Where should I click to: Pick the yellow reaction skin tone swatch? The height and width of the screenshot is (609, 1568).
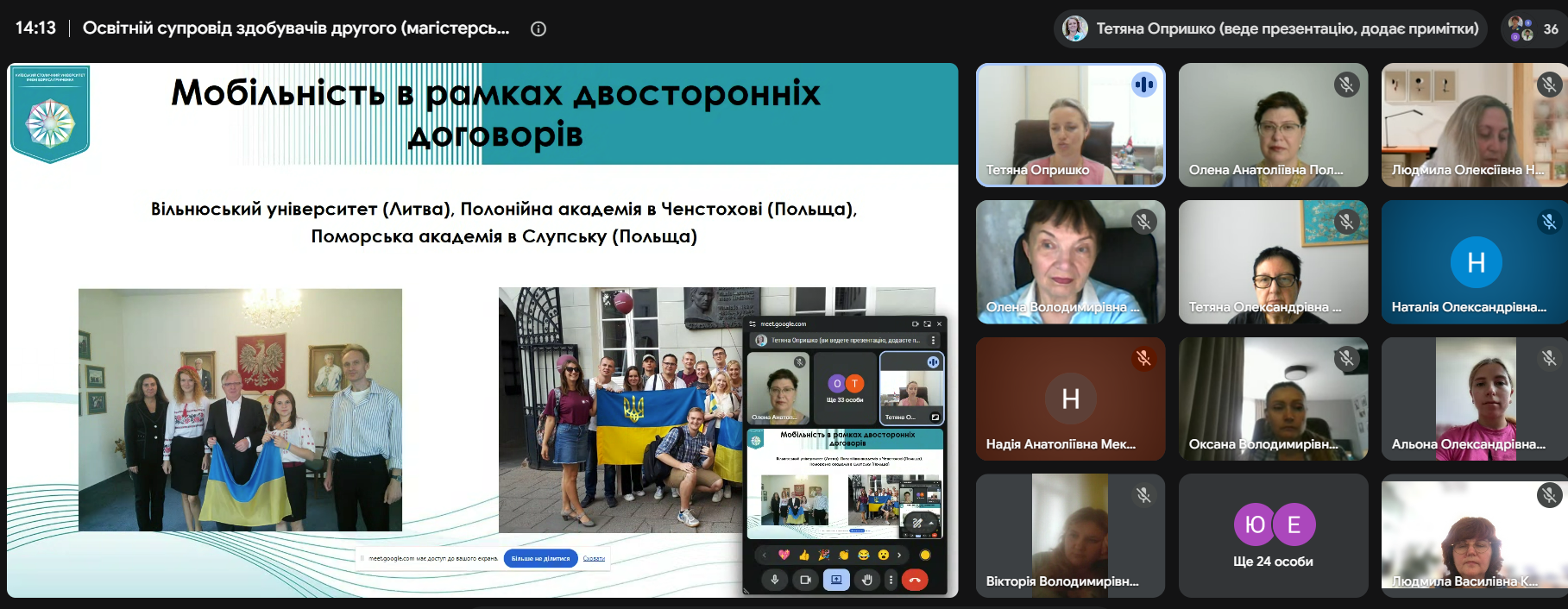[925, 555]
